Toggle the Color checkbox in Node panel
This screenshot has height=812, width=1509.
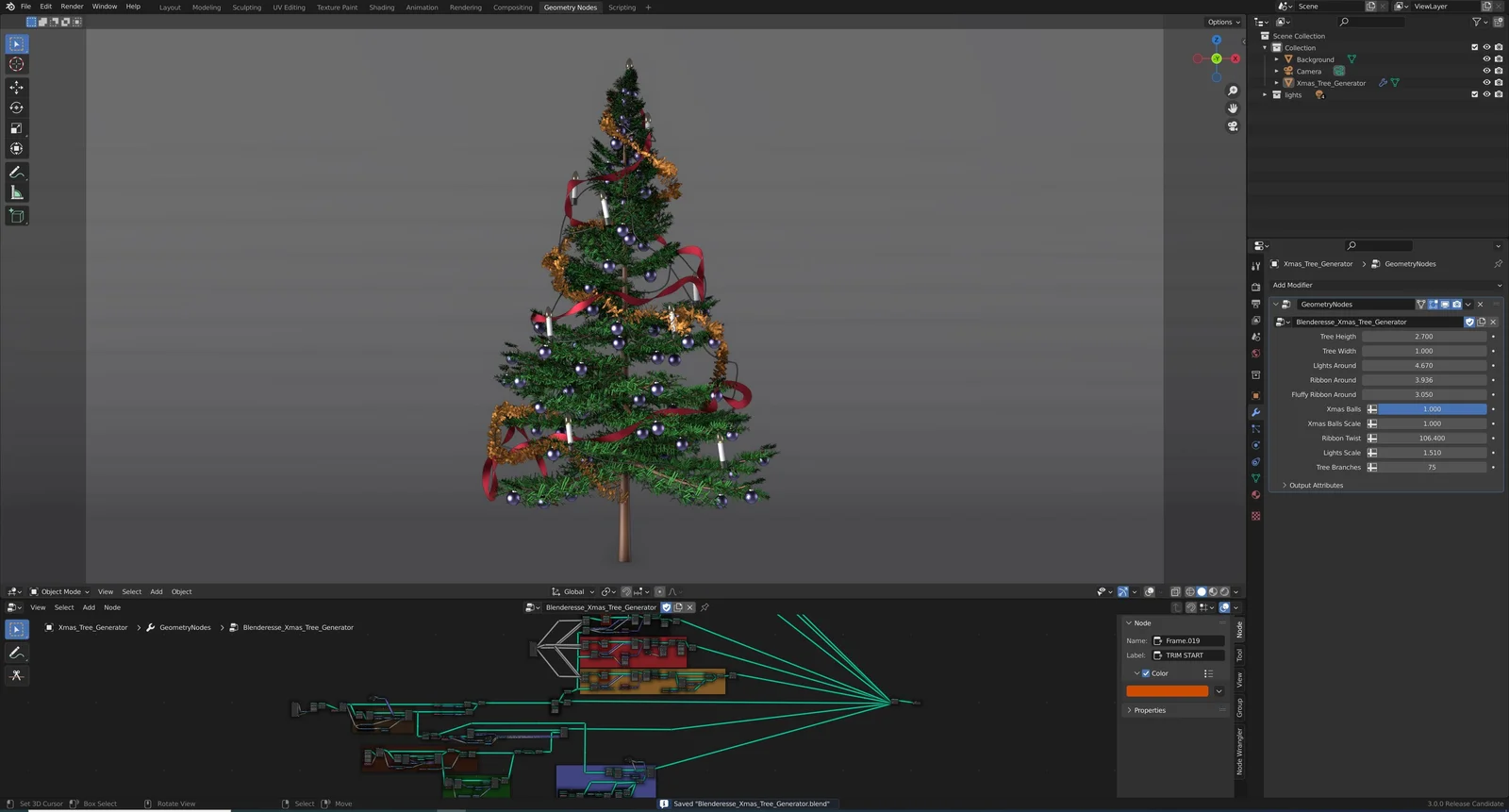pos(1146,673)
